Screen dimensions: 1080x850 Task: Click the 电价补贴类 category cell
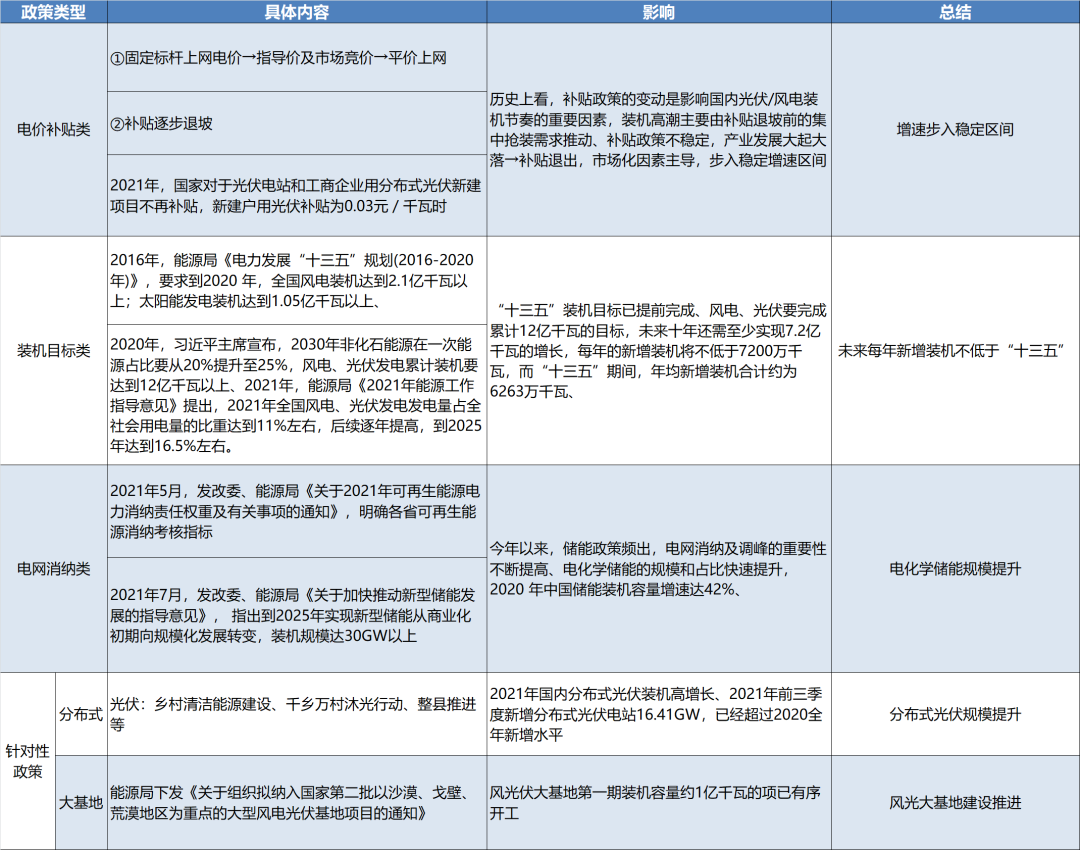[54, 129]
